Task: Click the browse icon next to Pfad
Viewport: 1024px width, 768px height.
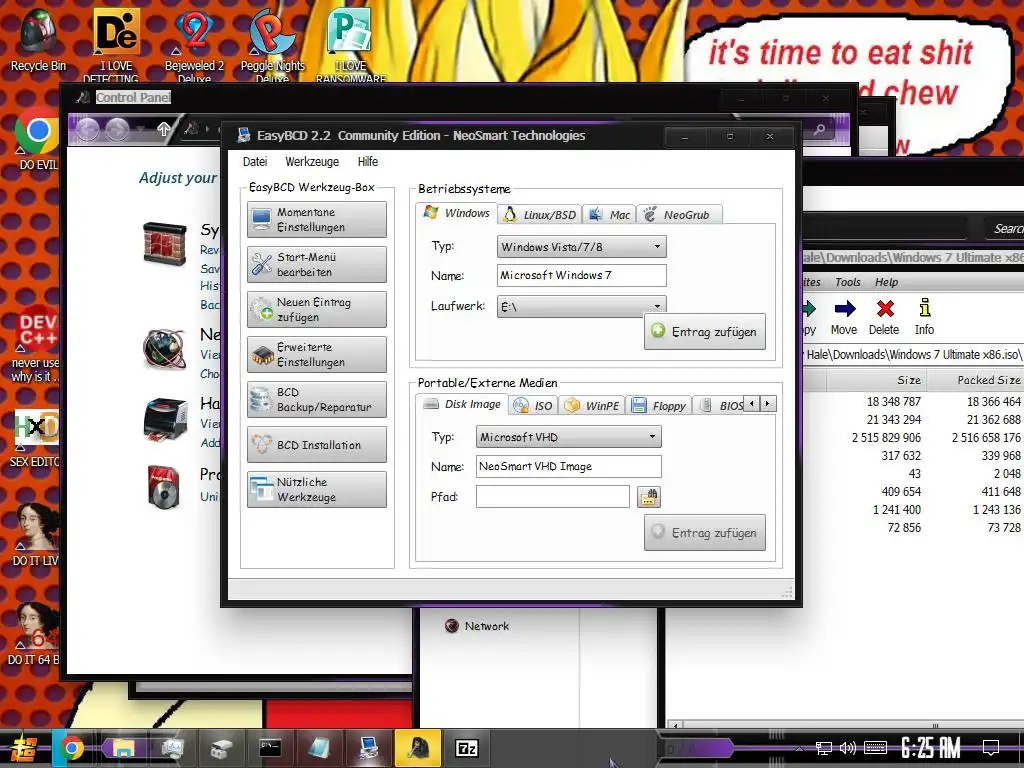Action: coord(648,497)
